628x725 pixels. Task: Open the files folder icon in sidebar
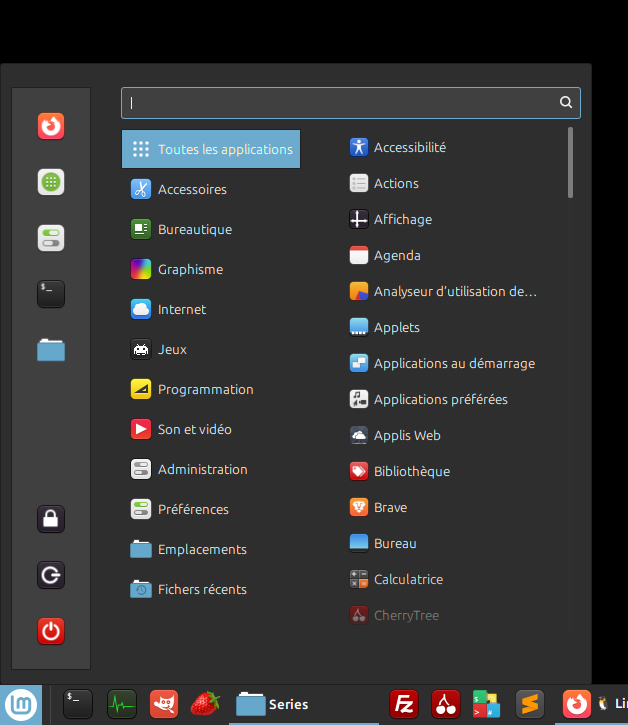click(51, 349)
